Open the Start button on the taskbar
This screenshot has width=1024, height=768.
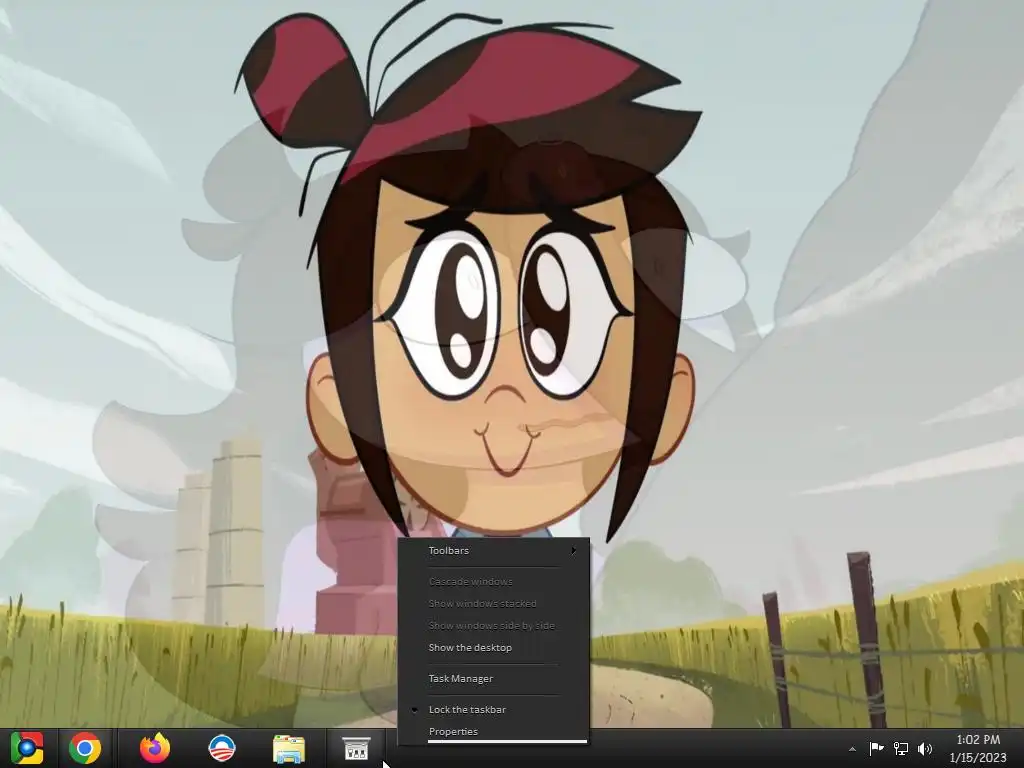pos(27,748)
